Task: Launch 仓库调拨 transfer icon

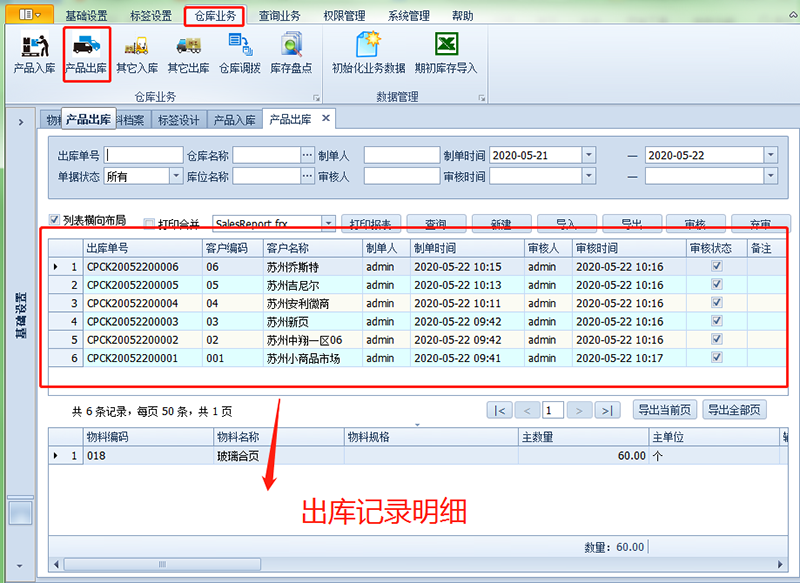Action: click(240, 53)
